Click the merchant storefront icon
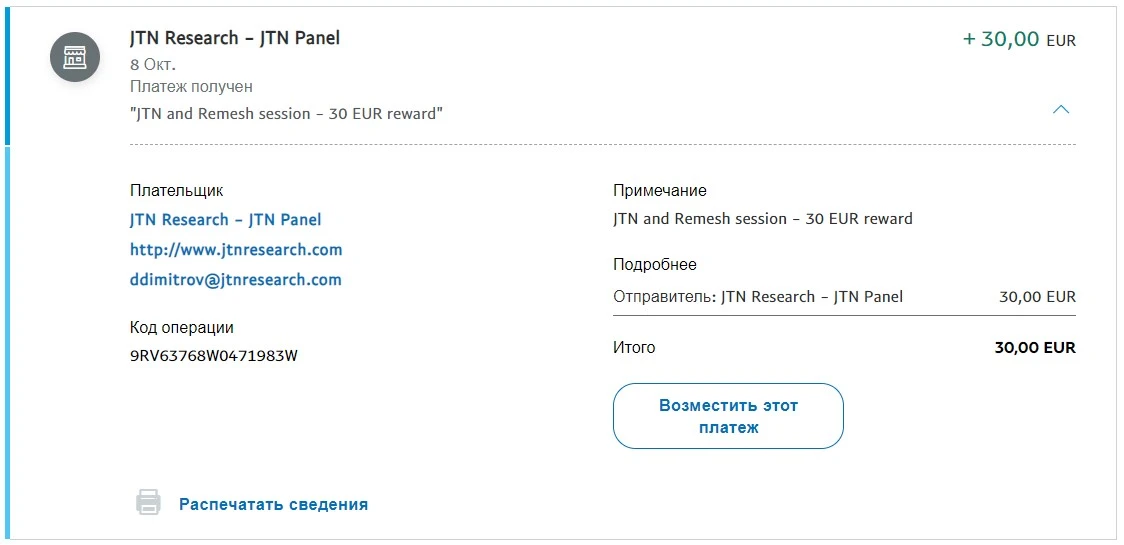This screenshot has height=545, width=1124. [x=75, y=58]
